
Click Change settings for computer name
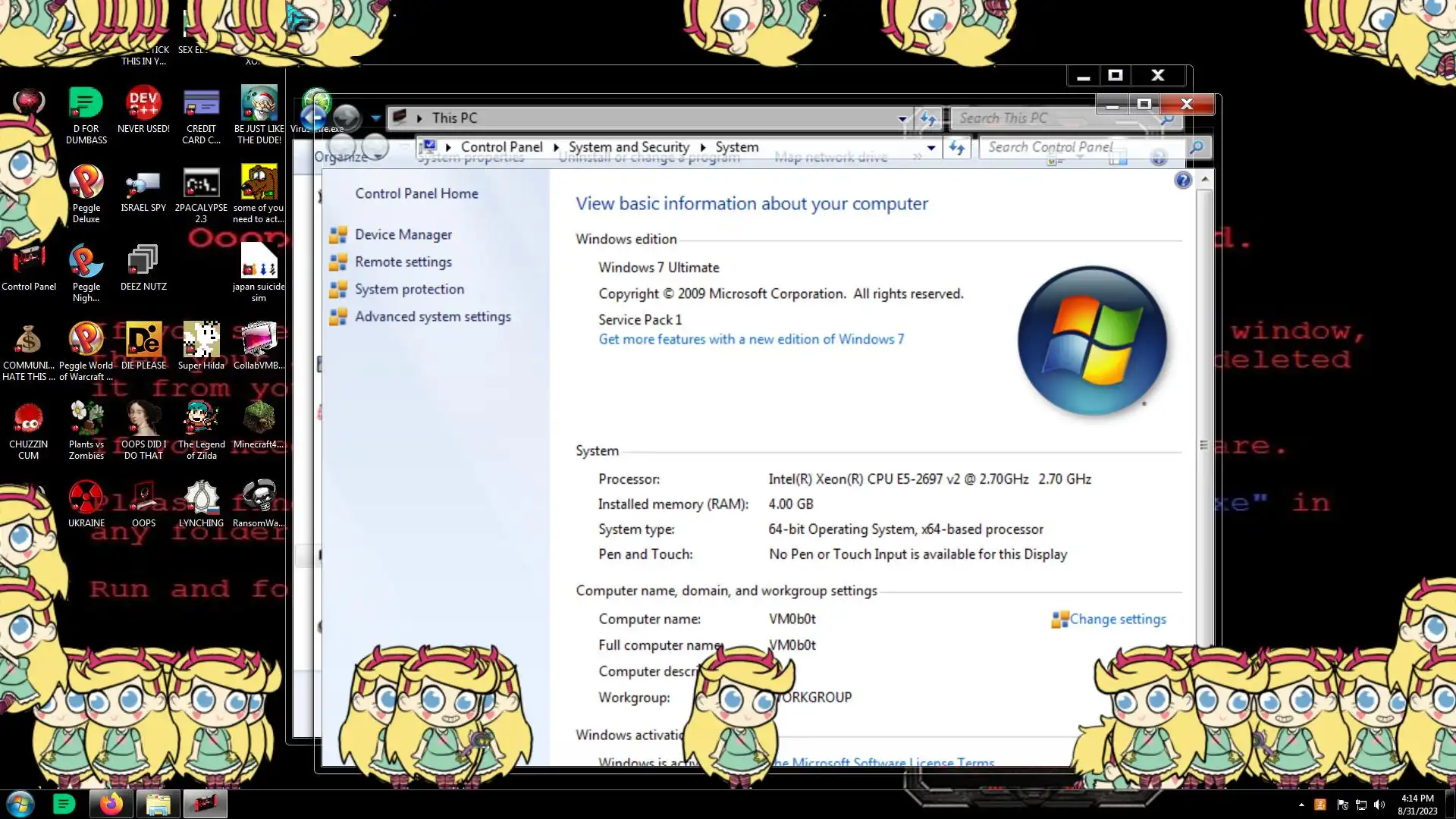(x=1117, y=620)
